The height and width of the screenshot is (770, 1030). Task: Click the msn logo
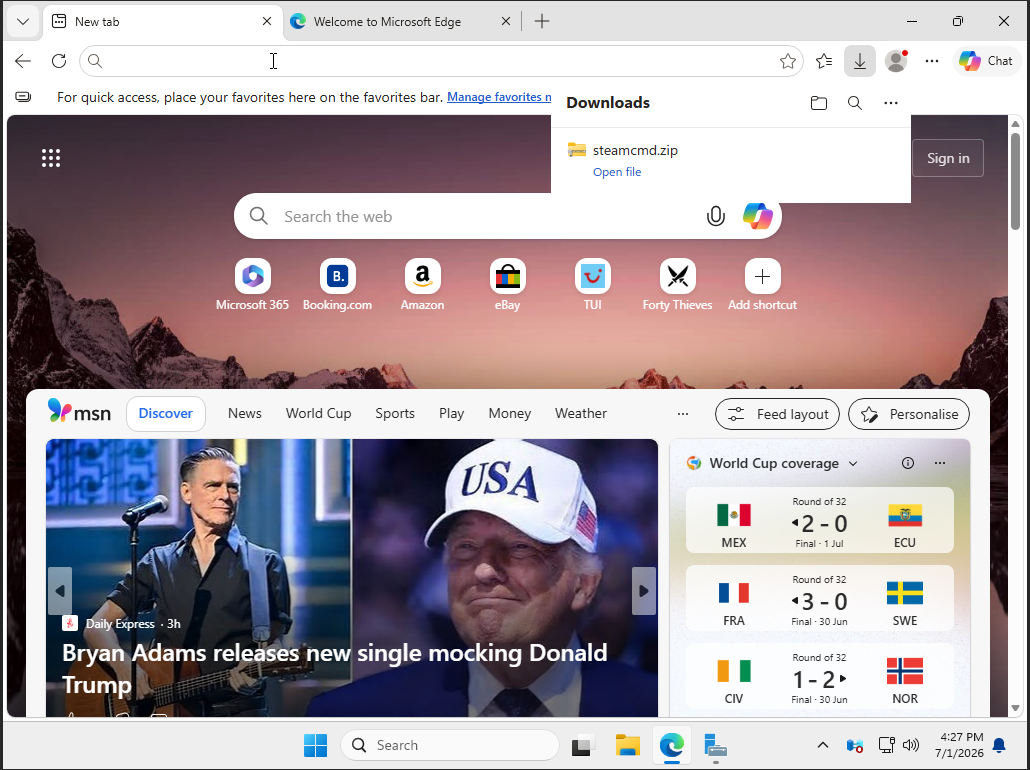pyautogui.click(x=79, y=412)
